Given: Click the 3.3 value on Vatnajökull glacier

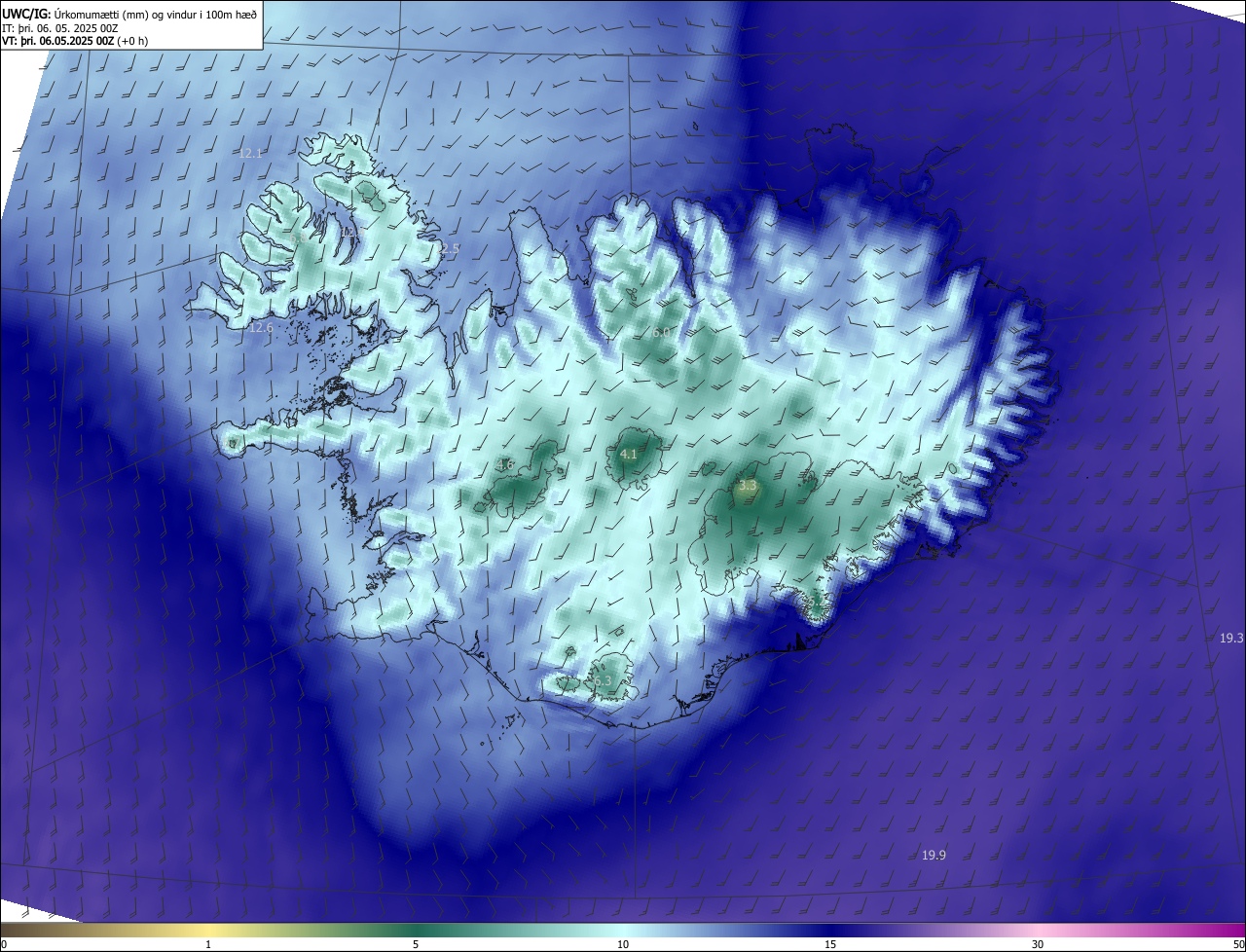Looking at the screenshot, I should point(748,485).
